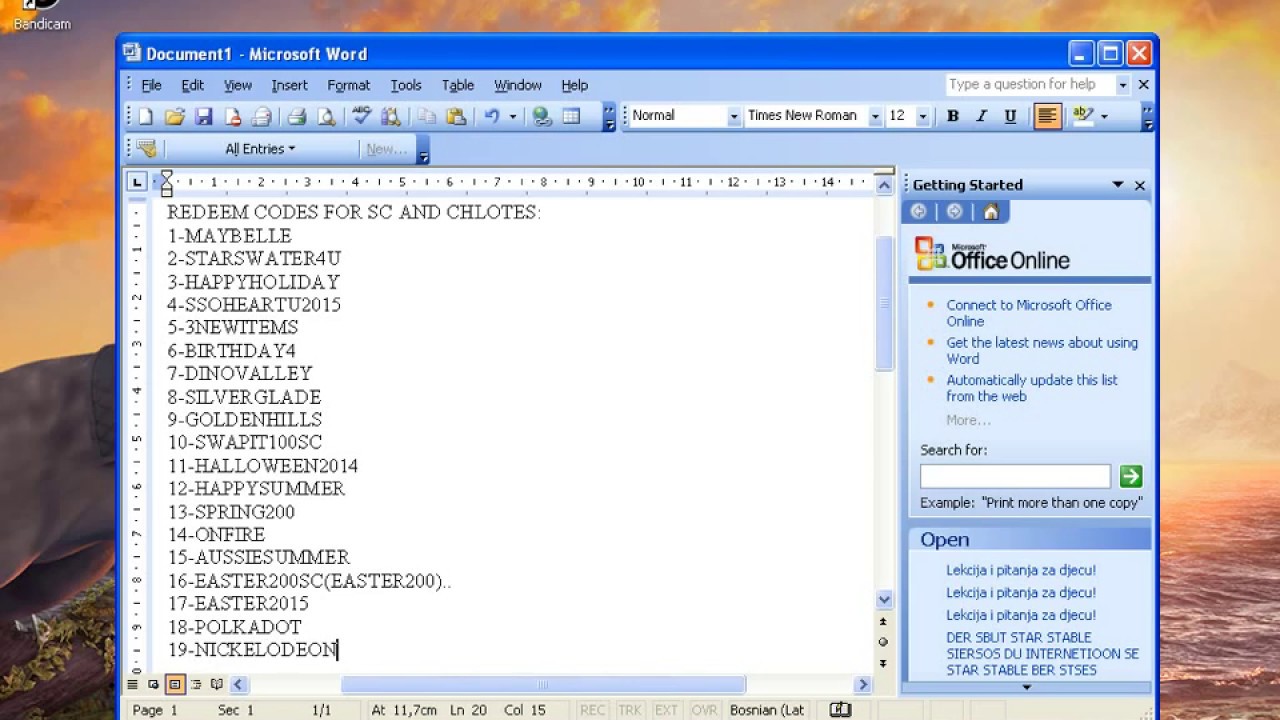The height and width of the screenshot is (720, 1280).
Task: Click the Open folder icon
Action: 175,117
